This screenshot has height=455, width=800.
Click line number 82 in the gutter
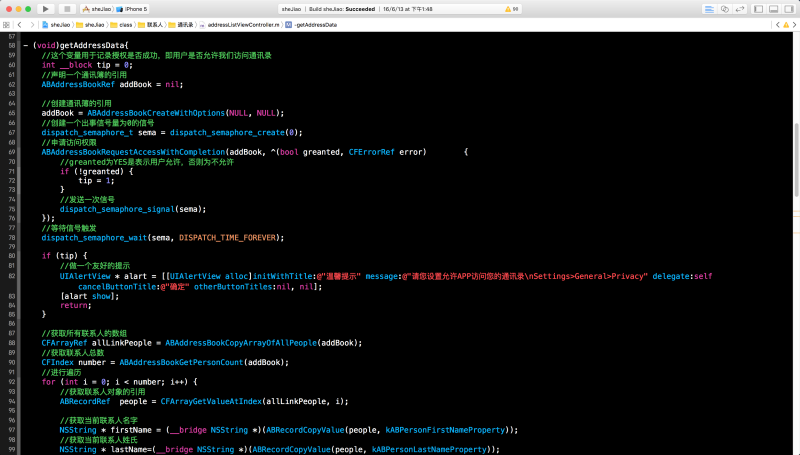[12, 276]
